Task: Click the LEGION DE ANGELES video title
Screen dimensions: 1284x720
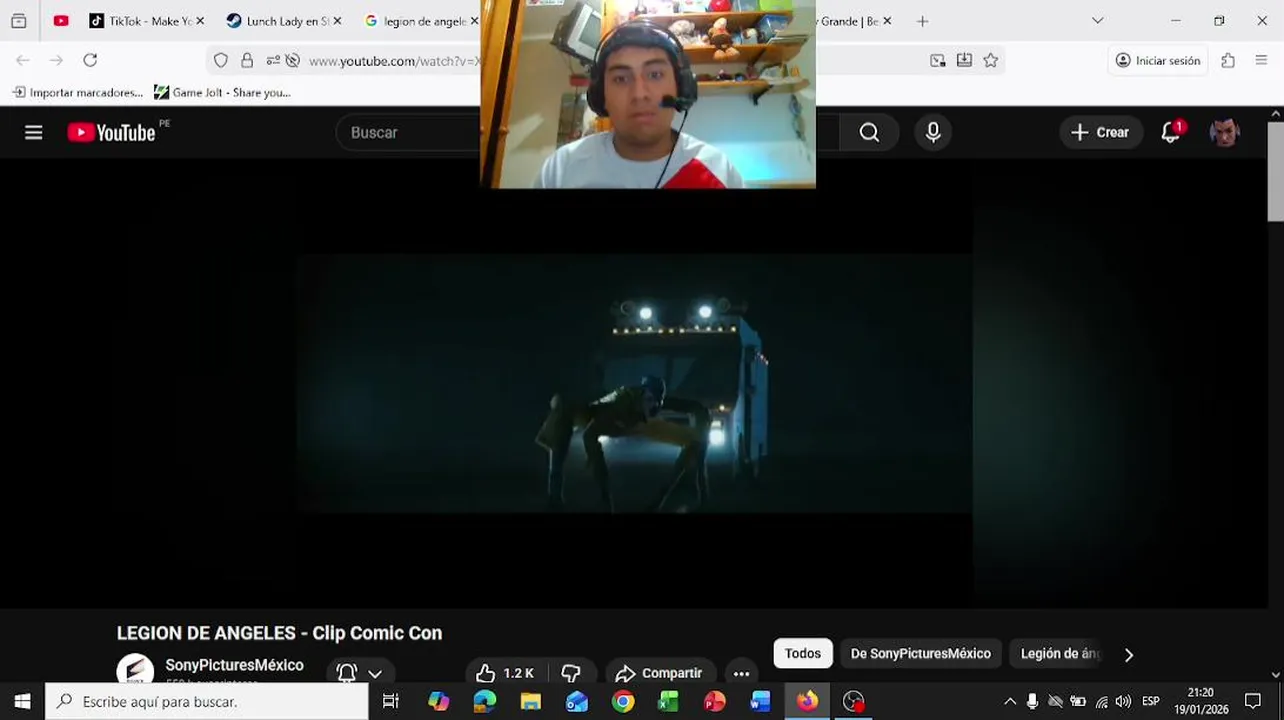Action: [x=279, y=633]
